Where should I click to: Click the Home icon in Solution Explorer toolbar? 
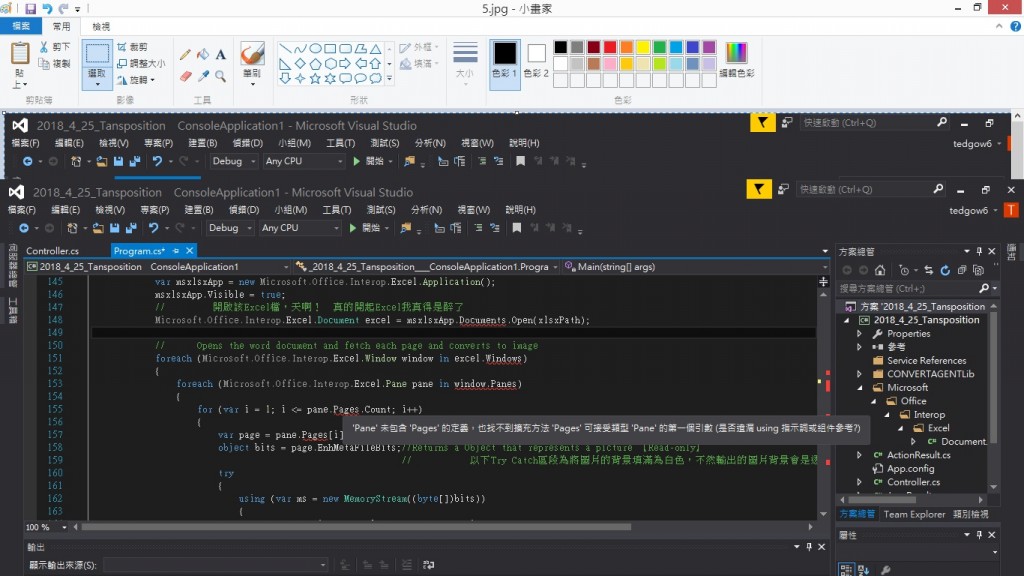[x=880, y=270]
